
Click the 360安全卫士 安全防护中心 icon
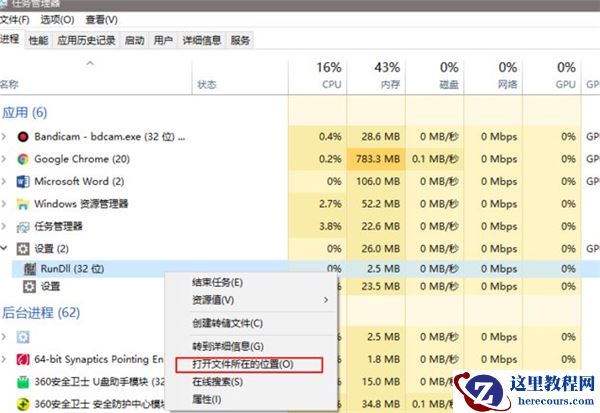coord(23,404)
